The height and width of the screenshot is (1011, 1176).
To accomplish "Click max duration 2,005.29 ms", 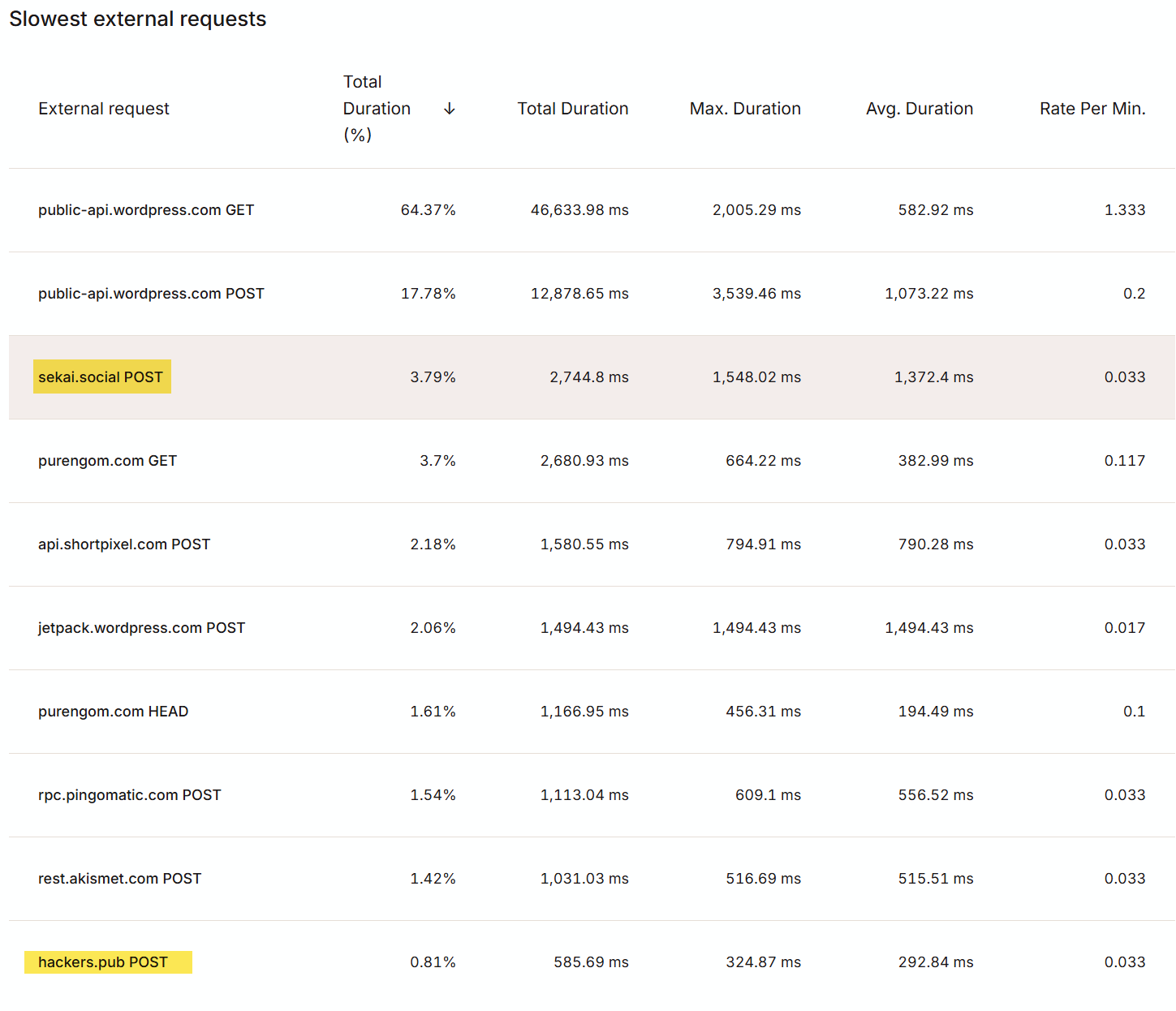I will coord(756,210).
